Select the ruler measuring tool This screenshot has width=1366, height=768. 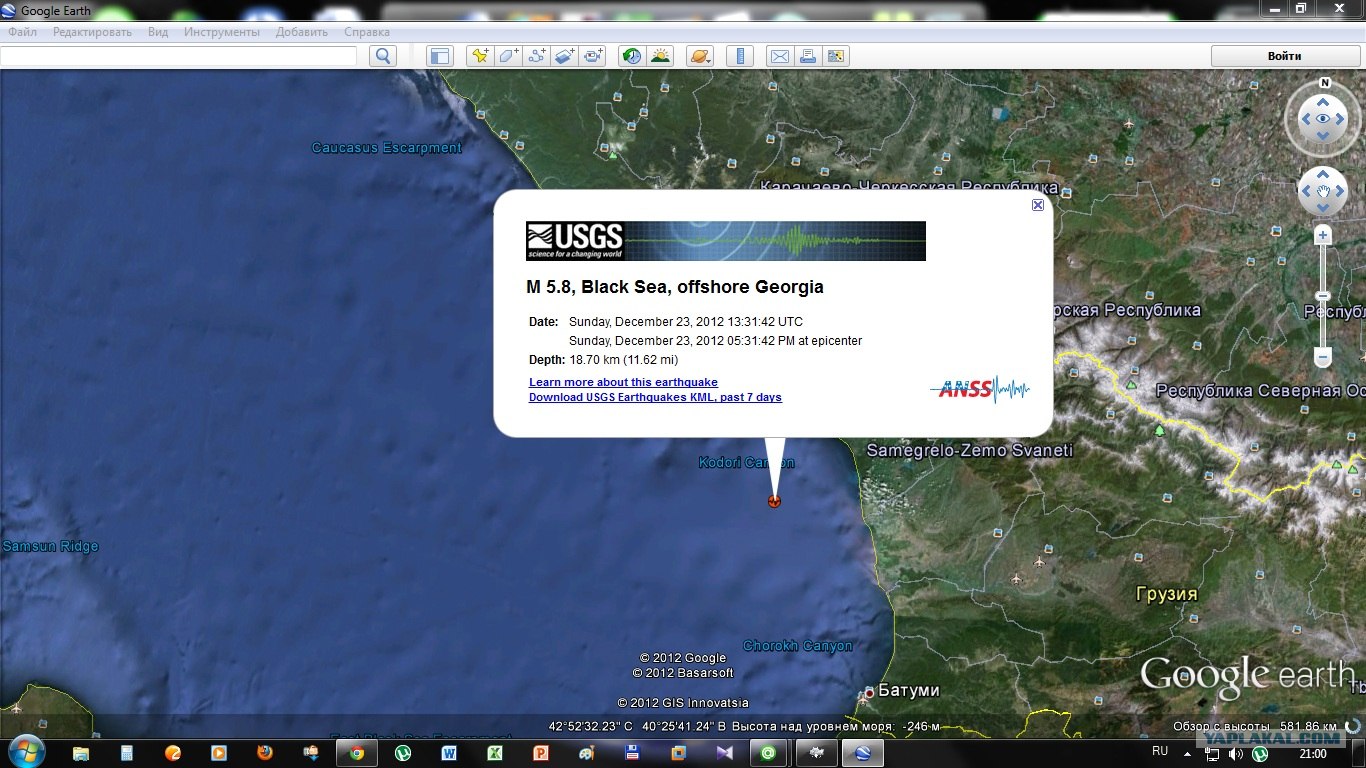point(740,56)
